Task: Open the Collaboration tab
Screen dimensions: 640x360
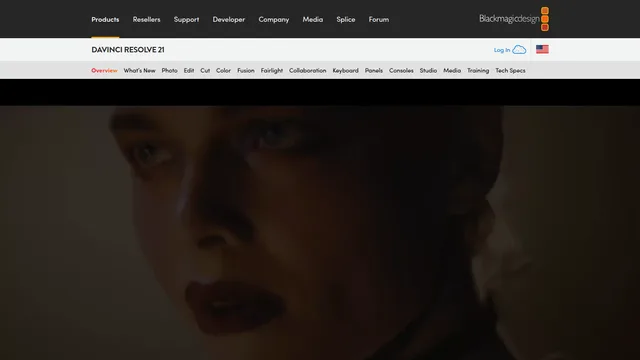Action: [308, 71]
